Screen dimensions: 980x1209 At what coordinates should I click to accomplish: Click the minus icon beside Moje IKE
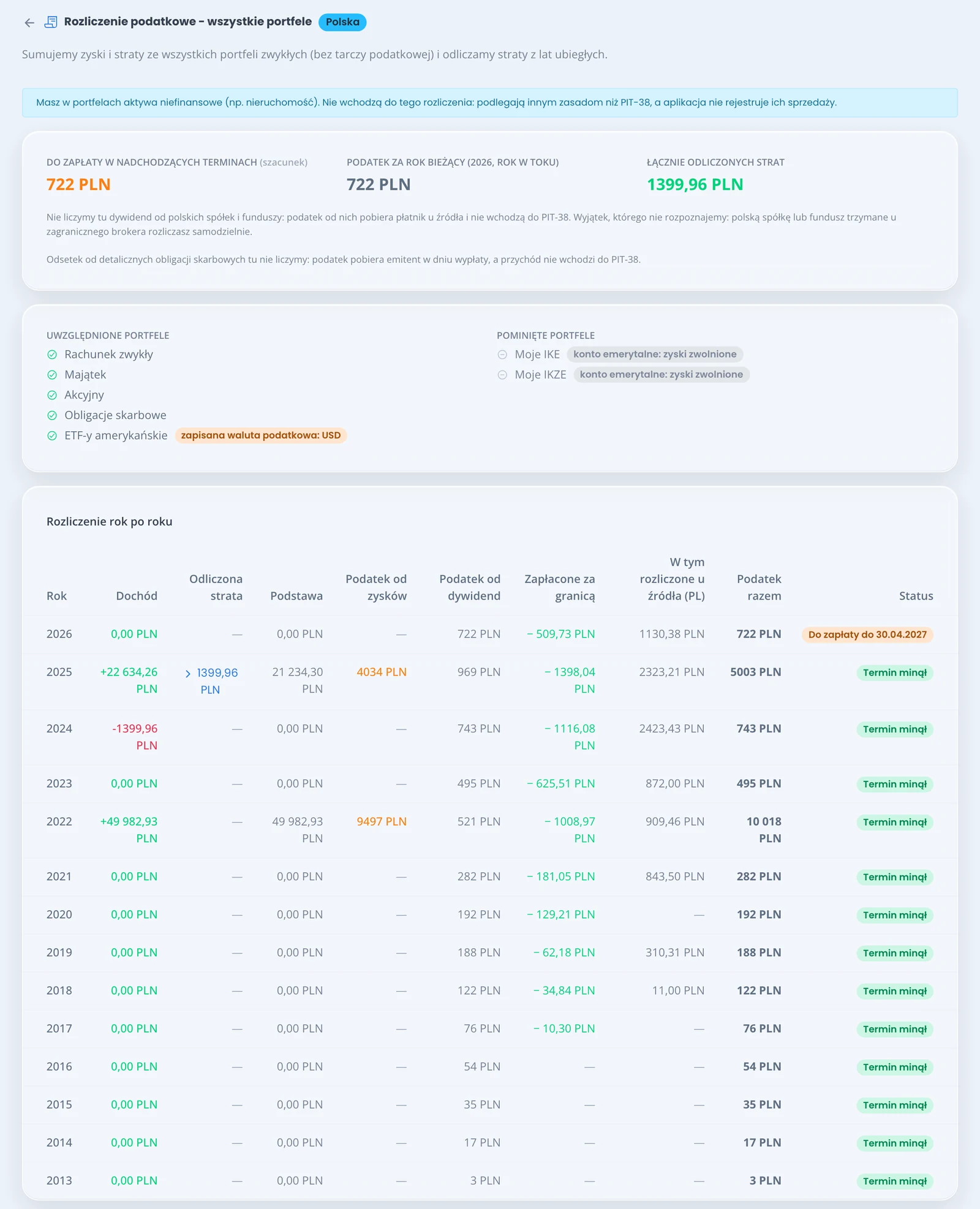502,355
